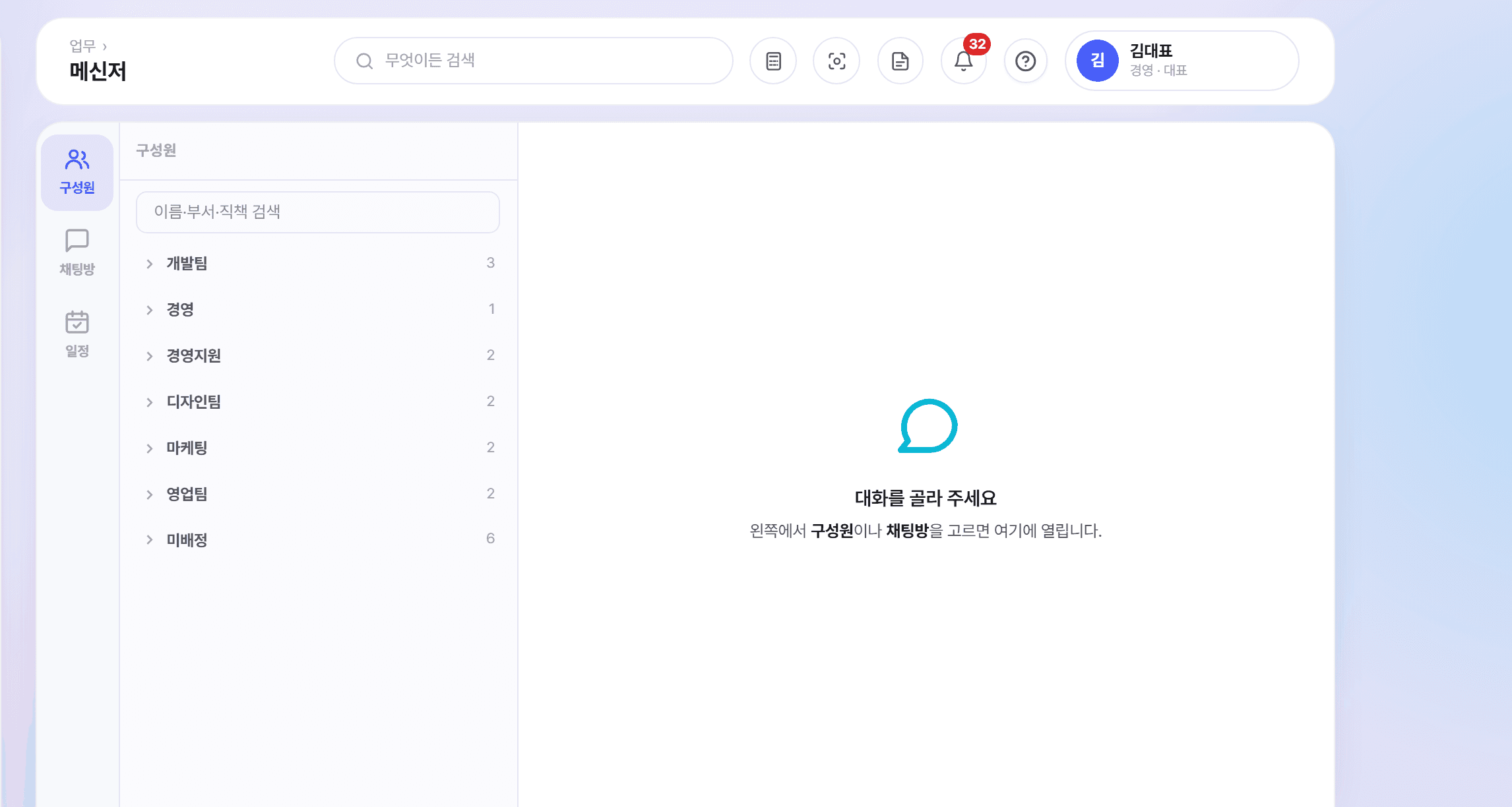Click the 대화를 골라 주세요 heading
Viewport: 1512px width, 807px height.
[926, 498]
